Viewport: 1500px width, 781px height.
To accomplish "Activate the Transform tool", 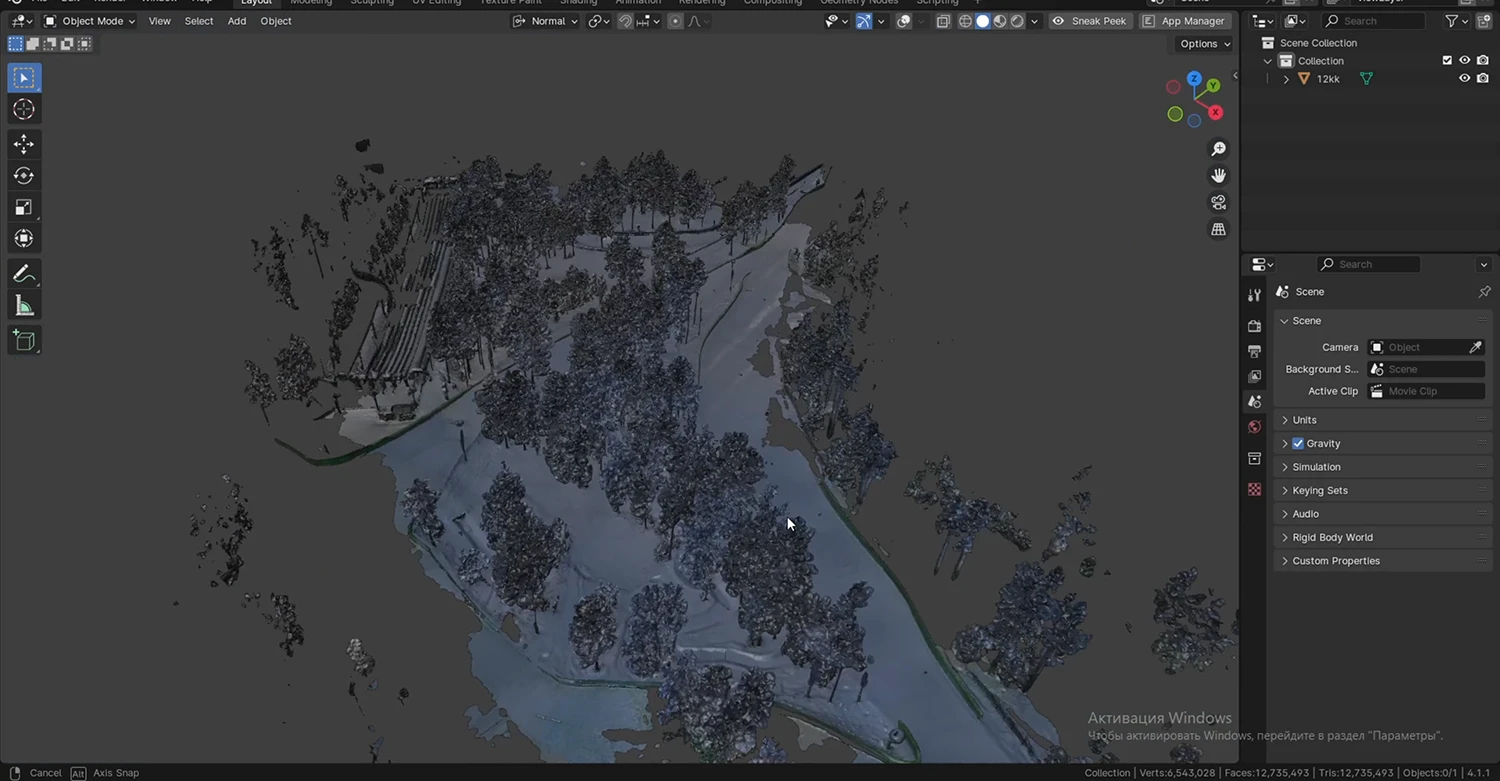I will click(24, 238).
